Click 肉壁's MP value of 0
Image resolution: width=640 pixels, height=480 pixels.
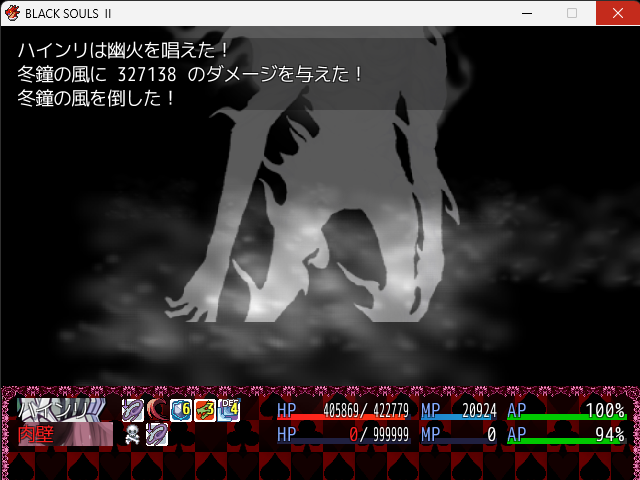(492, 434)
